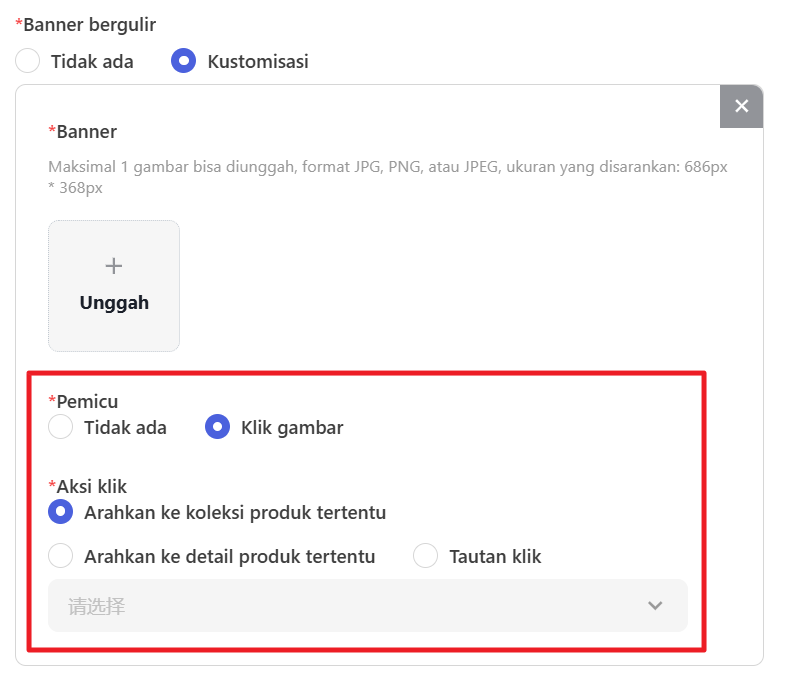The image size is (791, 684).
Task: Click the "Banner bergulir" field label
Action: click(x=89, y=25)
